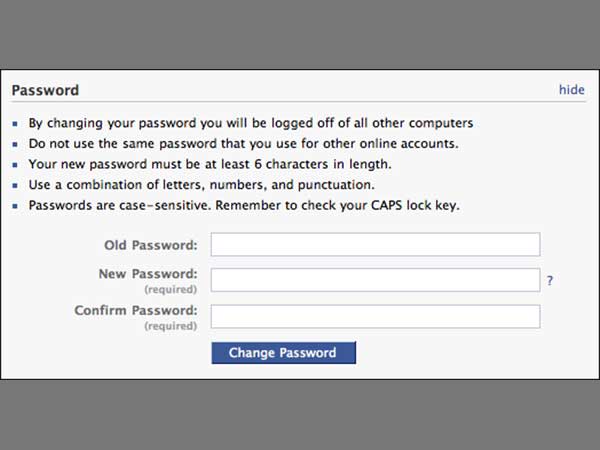Screen dimensions: 600x450
Task: Click the 'Do not use the same password' tip
Action: (x=230, y=143)
